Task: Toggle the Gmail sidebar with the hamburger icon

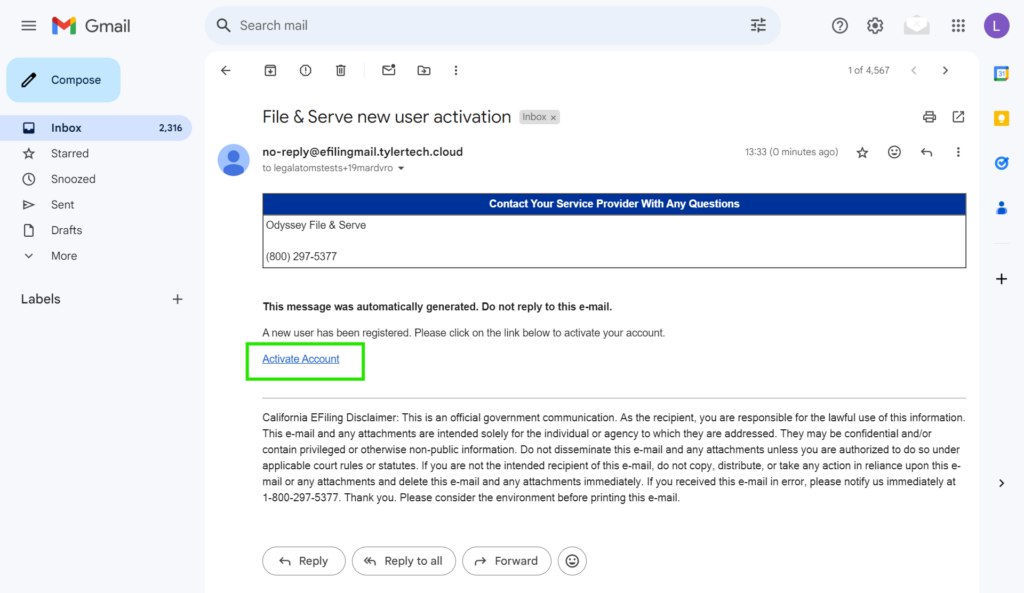Action: (28, 25)
